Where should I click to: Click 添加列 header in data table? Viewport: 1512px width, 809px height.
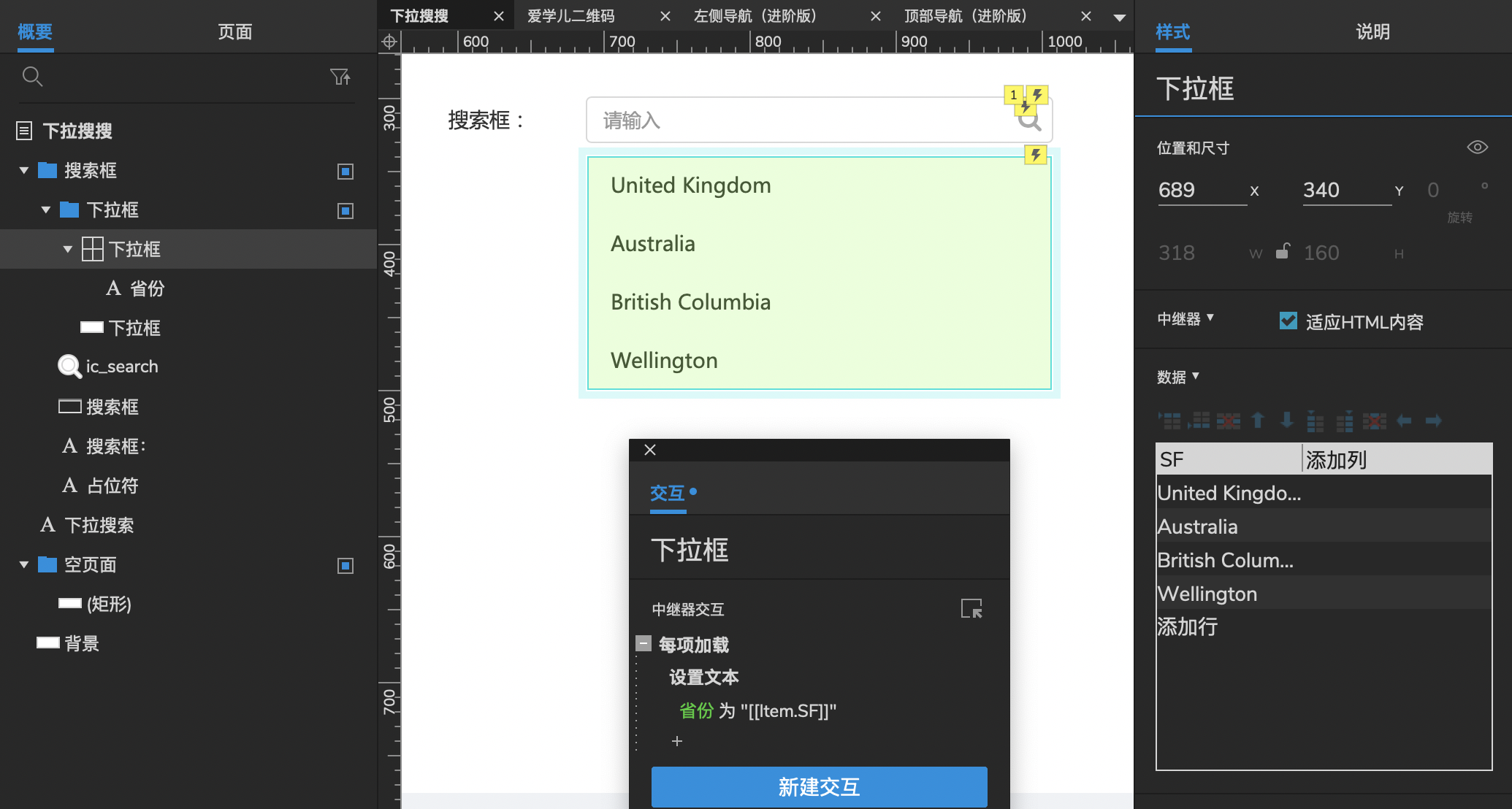click(x=1336, y=459)
